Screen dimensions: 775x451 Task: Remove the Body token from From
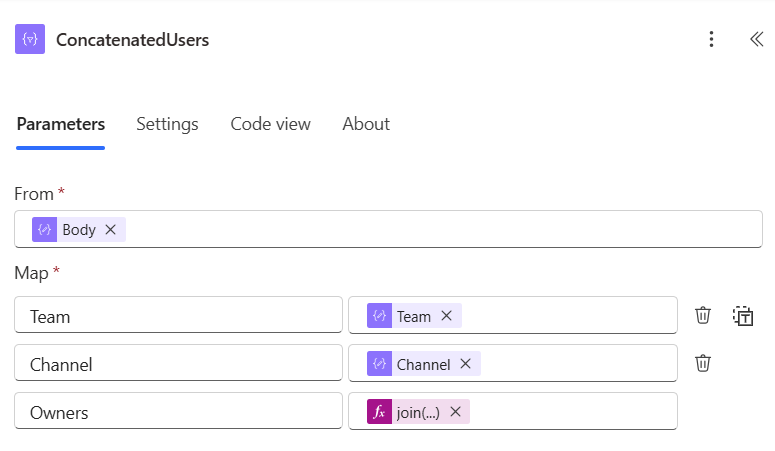coord(111,230)
